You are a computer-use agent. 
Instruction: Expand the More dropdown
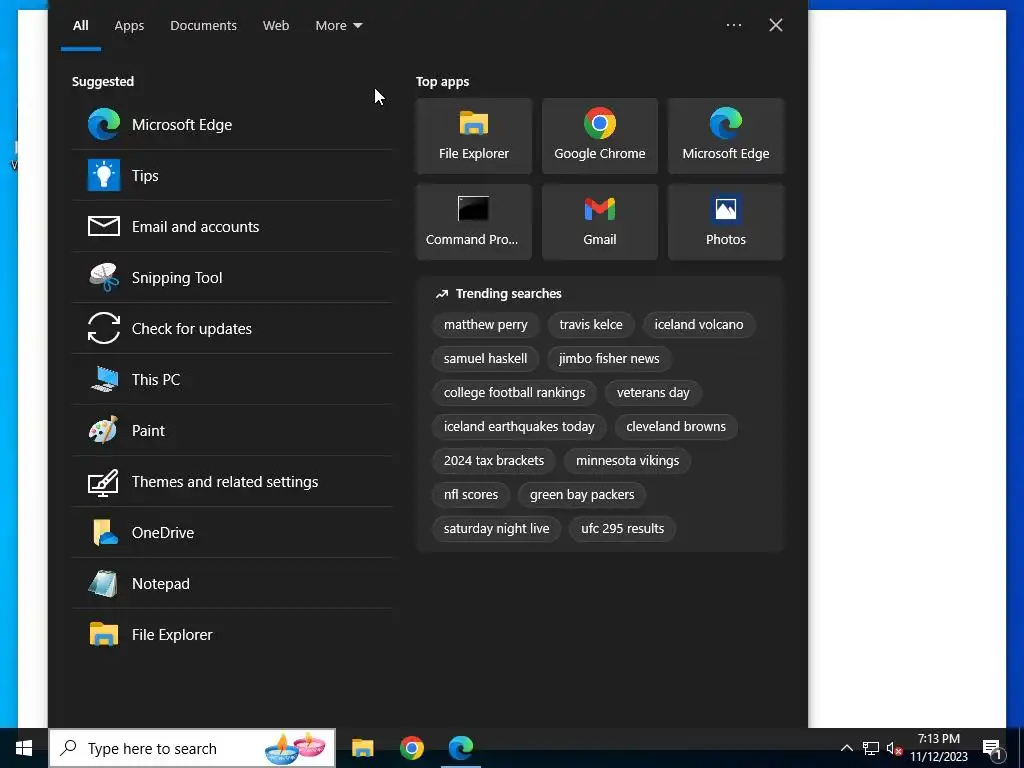point(338,25)
